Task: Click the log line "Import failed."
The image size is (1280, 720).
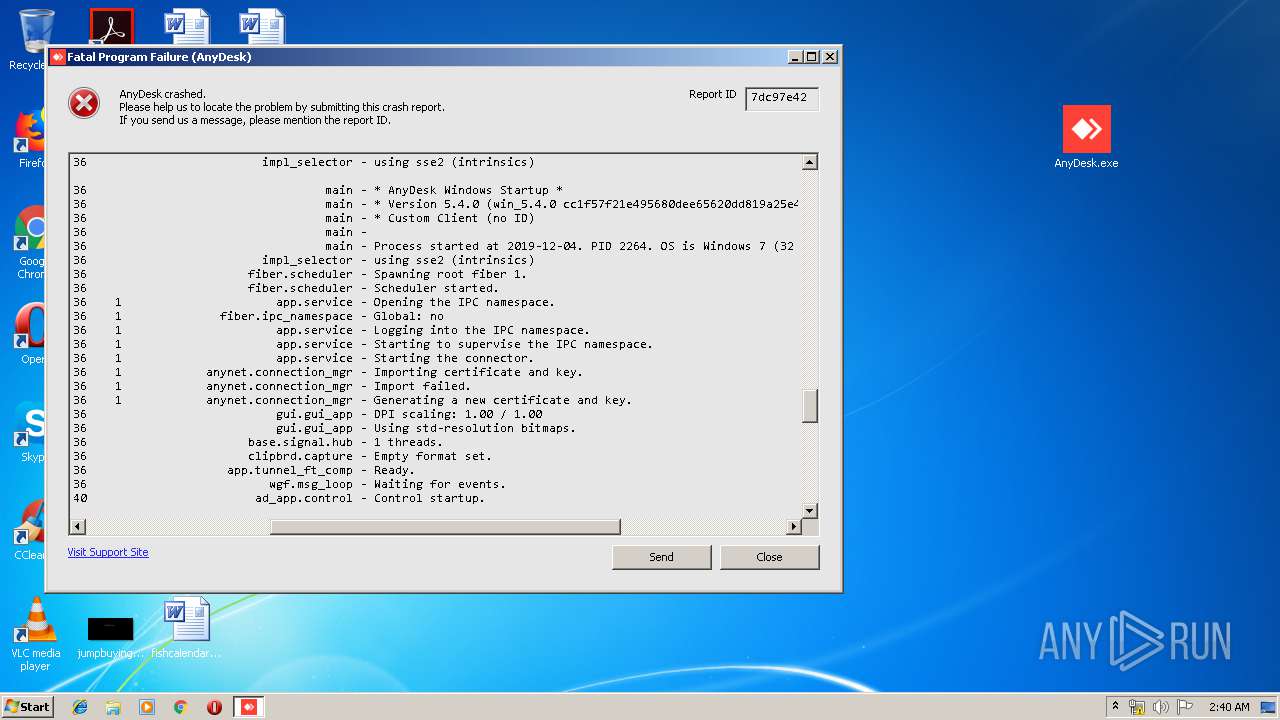Action: (x=422, y=386)
